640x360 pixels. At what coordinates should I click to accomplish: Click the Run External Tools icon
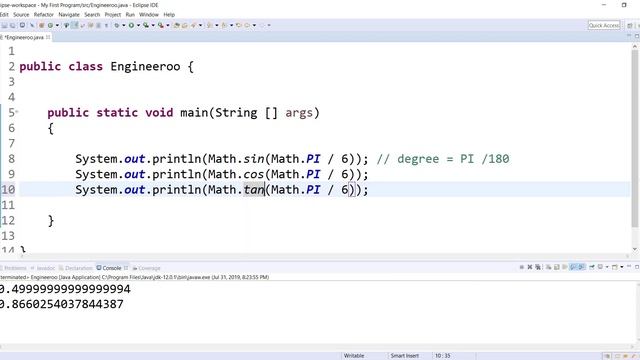coord(161,25)
